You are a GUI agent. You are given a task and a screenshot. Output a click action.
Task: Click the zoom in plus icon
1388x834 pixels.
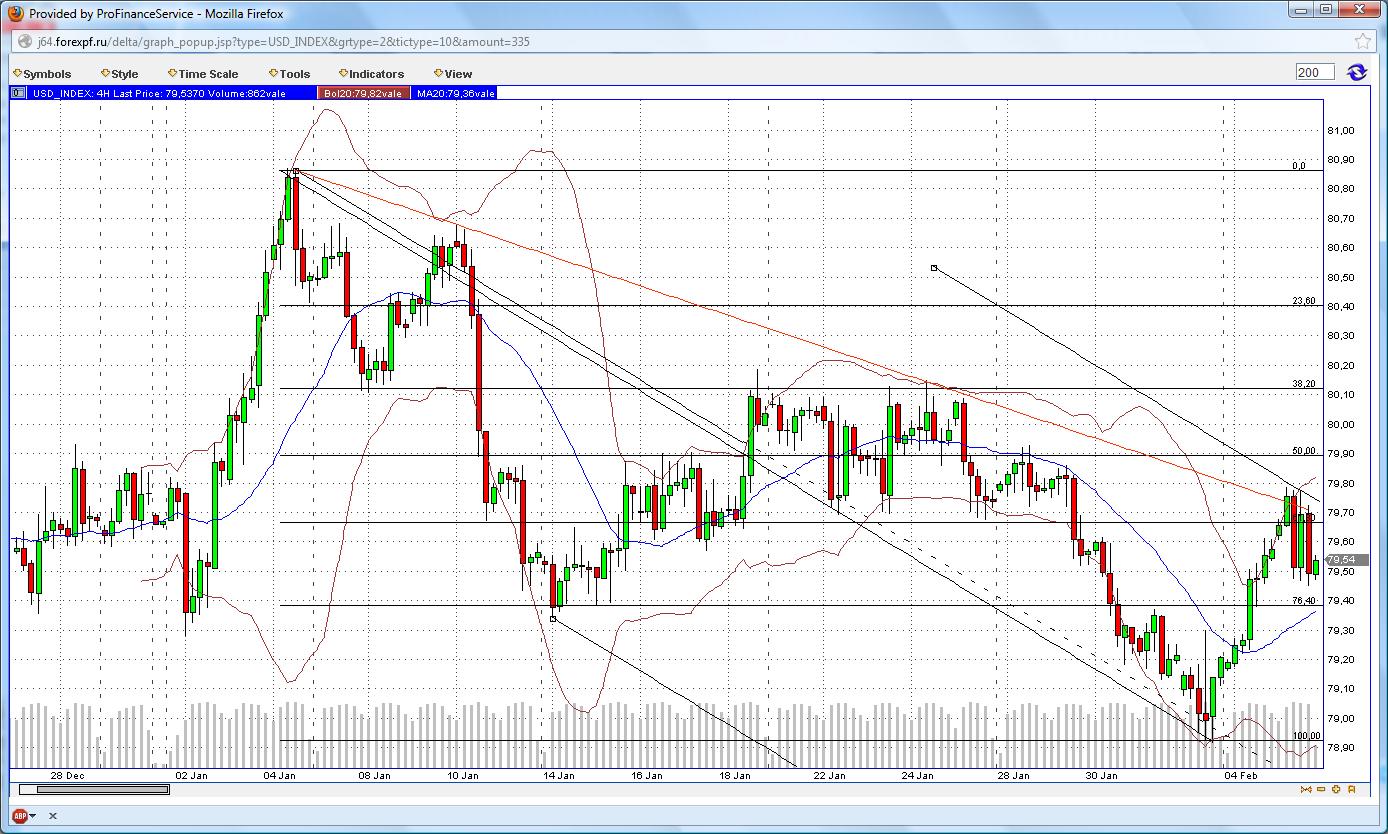click(1336, 789)
